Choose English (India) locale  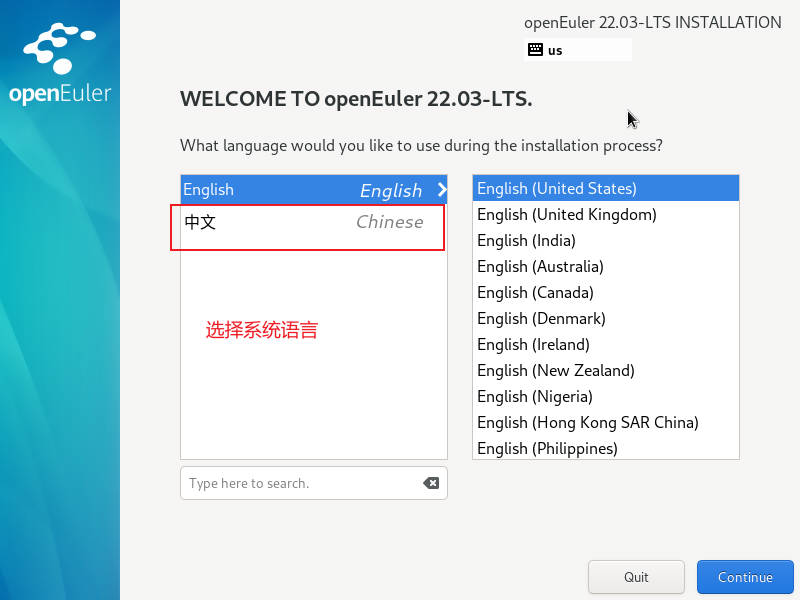(x=606, y=240)
